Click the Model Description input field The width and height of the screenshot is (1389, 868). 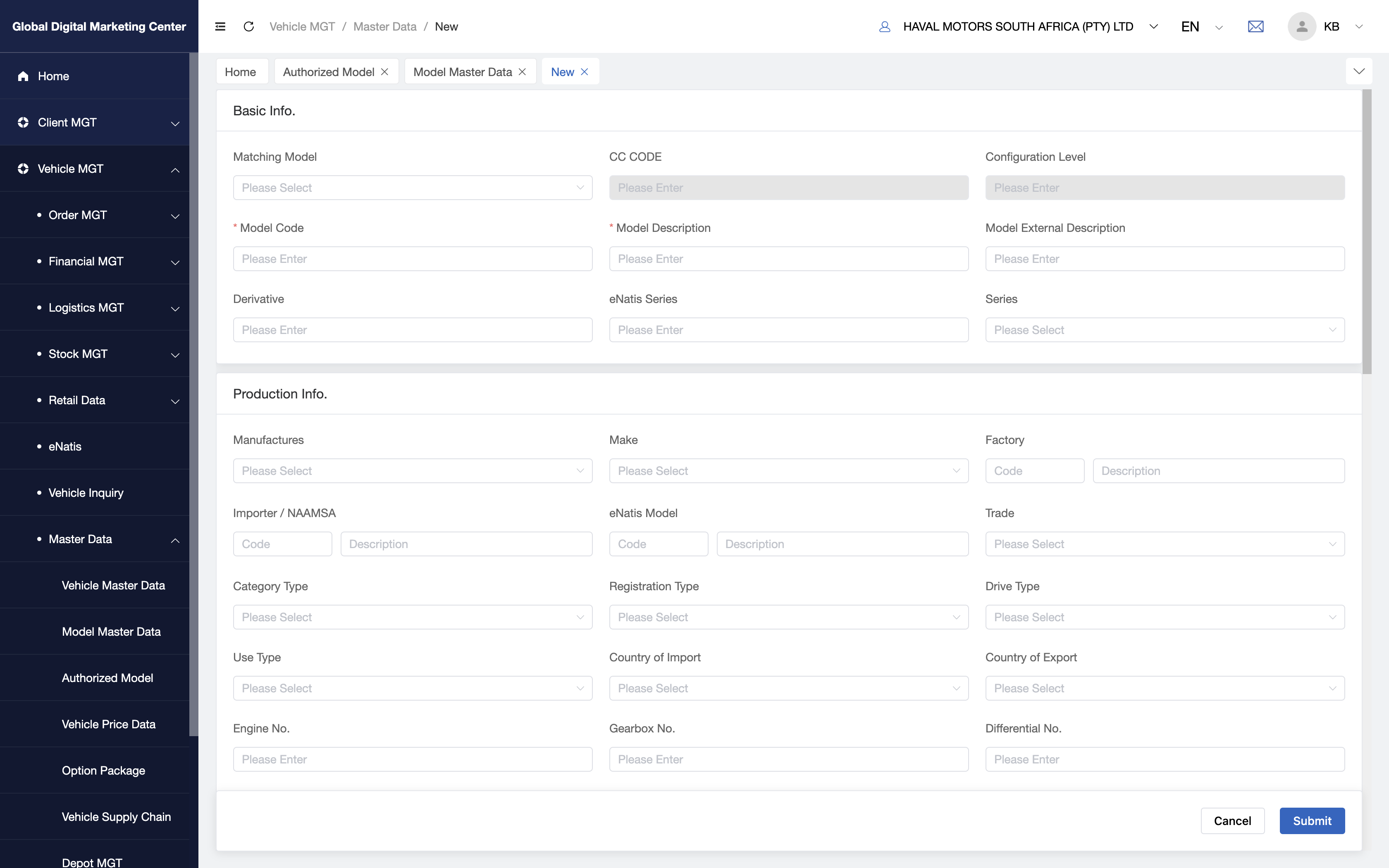[789, 259]
